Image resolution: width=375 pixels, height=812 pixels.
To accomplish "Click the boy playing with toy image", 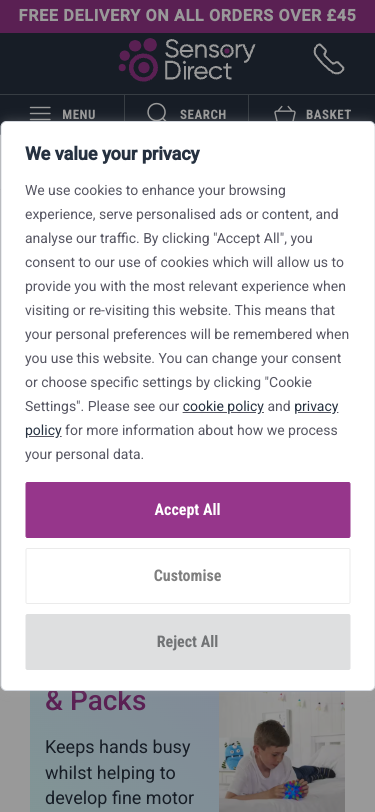I will click(282, 751).
